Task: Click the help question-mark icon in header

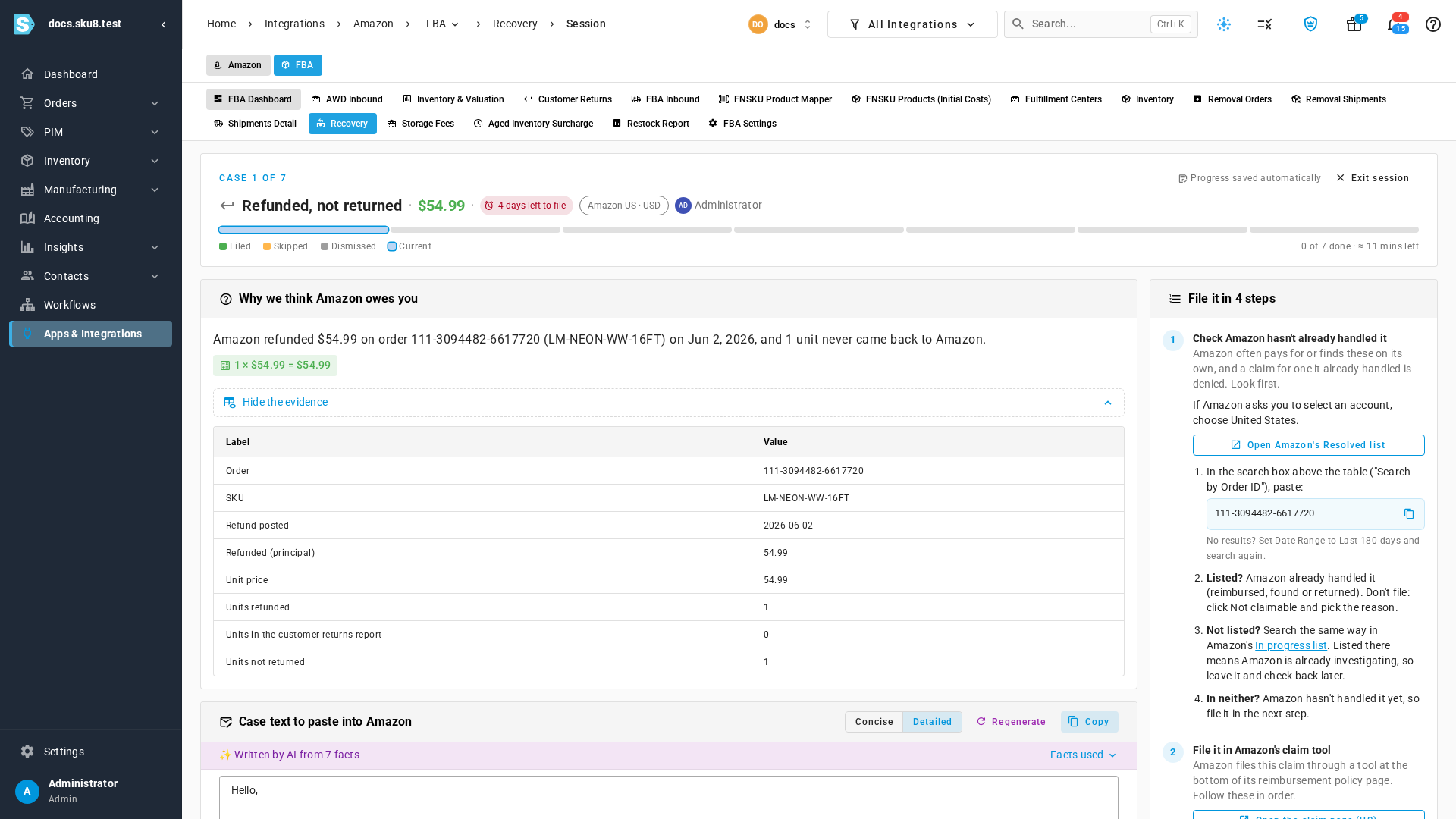Action: tap(1432, 24)
